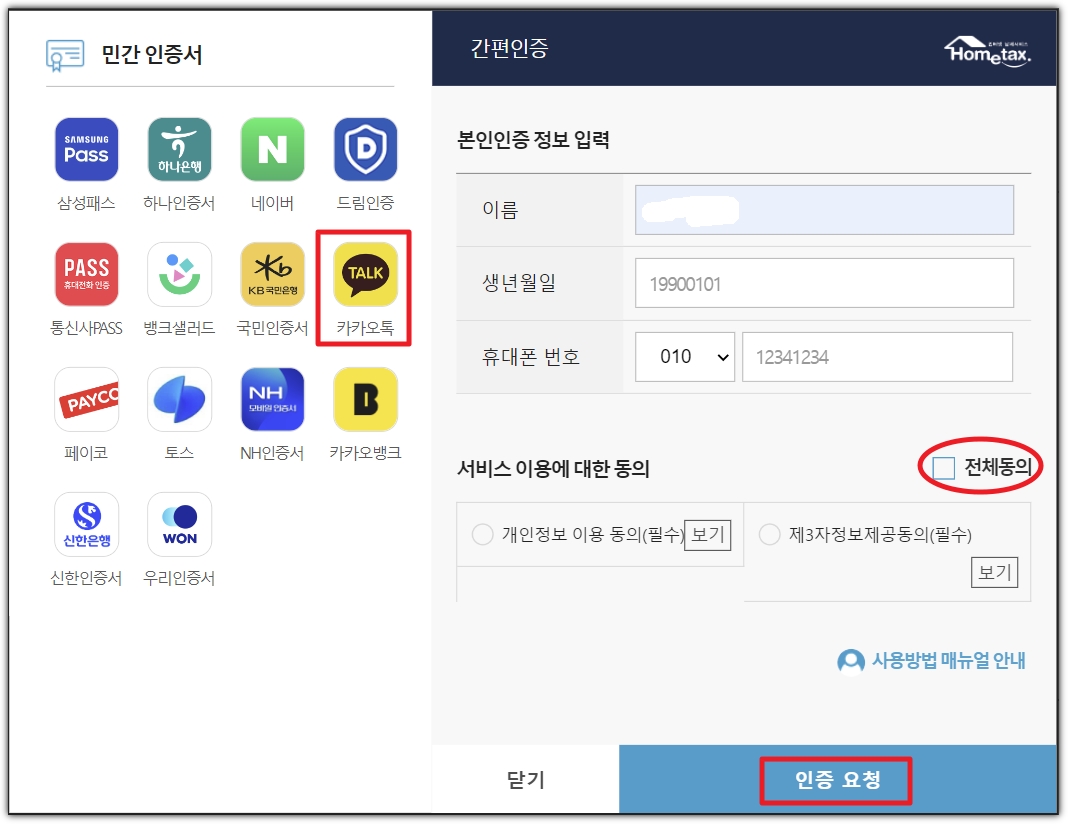Pick the Toss authentication icon

(179, 398)
